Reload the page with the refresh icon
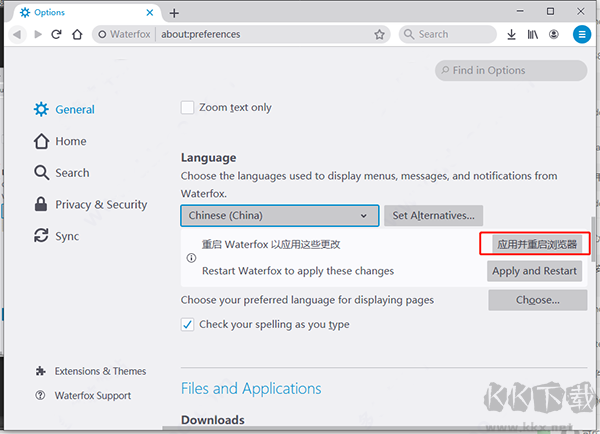Viewport: 600px width, 434px height. [57, 34]
